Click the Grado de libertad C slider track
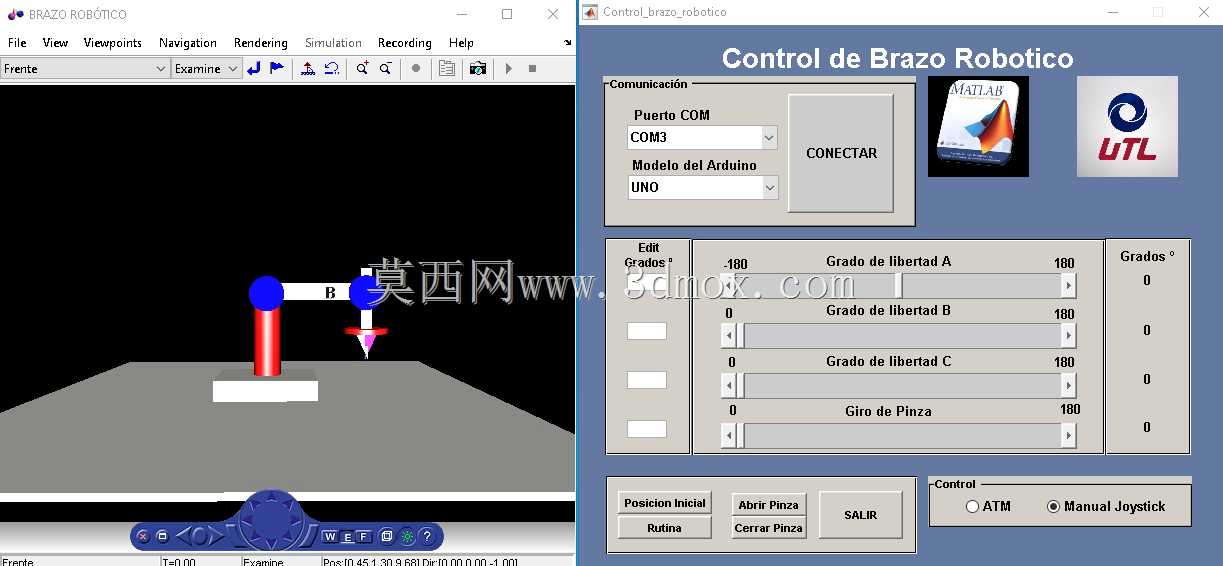Viewport: 1223px width, 566px height. pyautogui.click(x=899, y=385)
